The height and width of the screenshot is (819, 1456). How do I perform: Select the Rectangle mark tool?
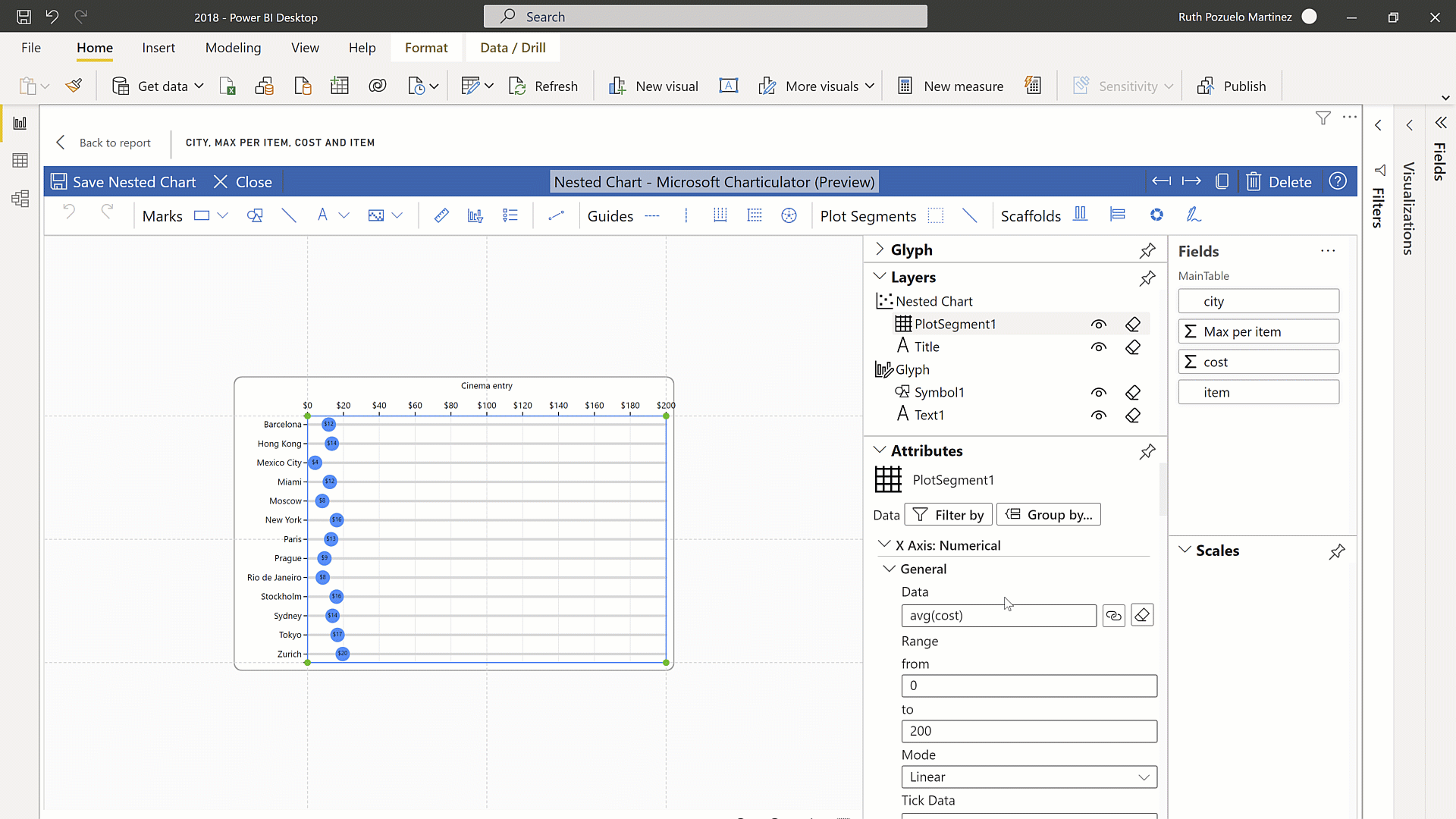point(201,215)
